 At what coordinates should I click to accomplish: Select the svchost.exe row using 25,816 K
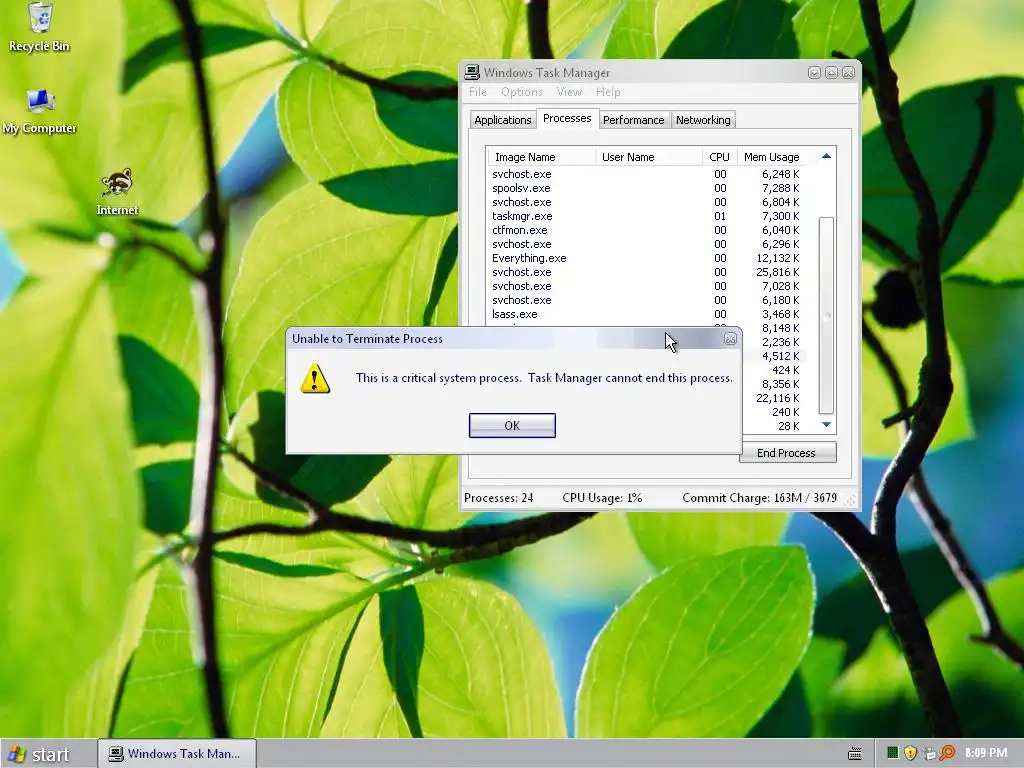647,272
